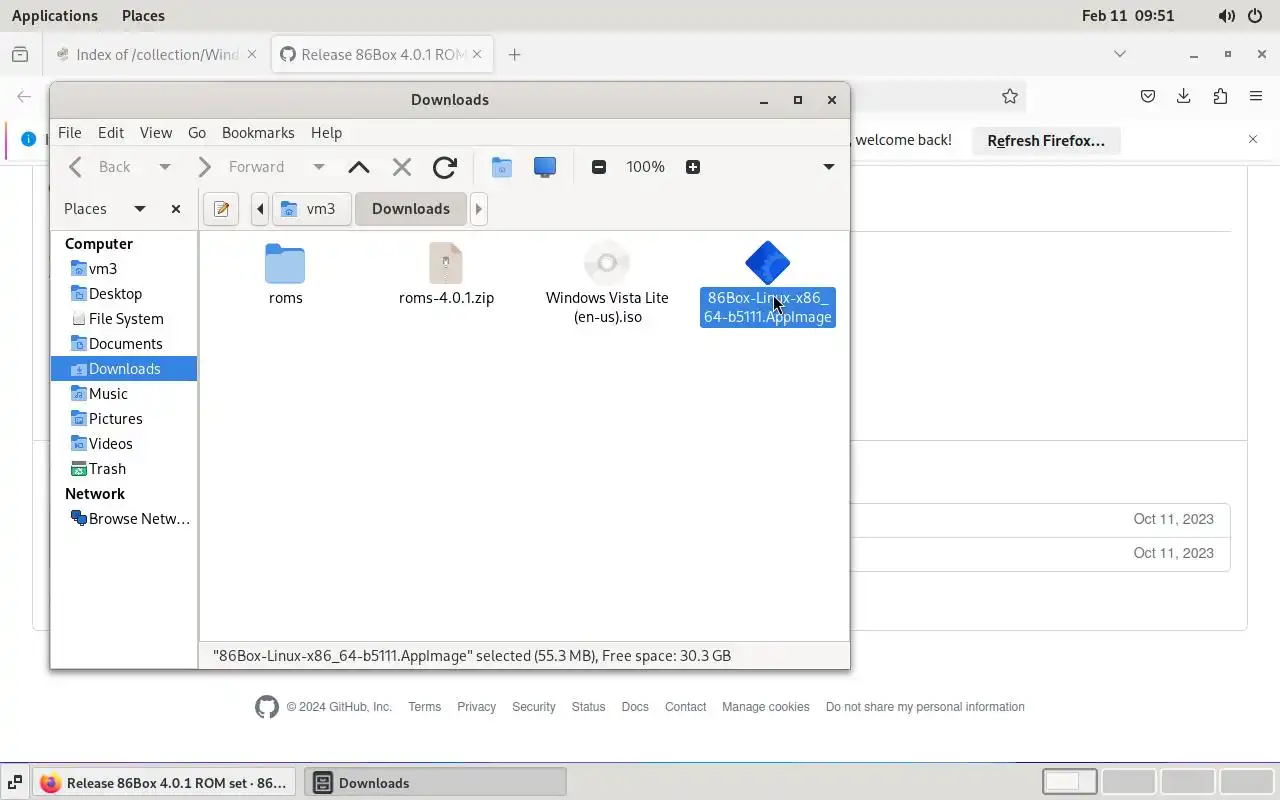Select the roms-4.0.1.zip archive
This screenshot has height=800, width=1280.
(446, 263)
